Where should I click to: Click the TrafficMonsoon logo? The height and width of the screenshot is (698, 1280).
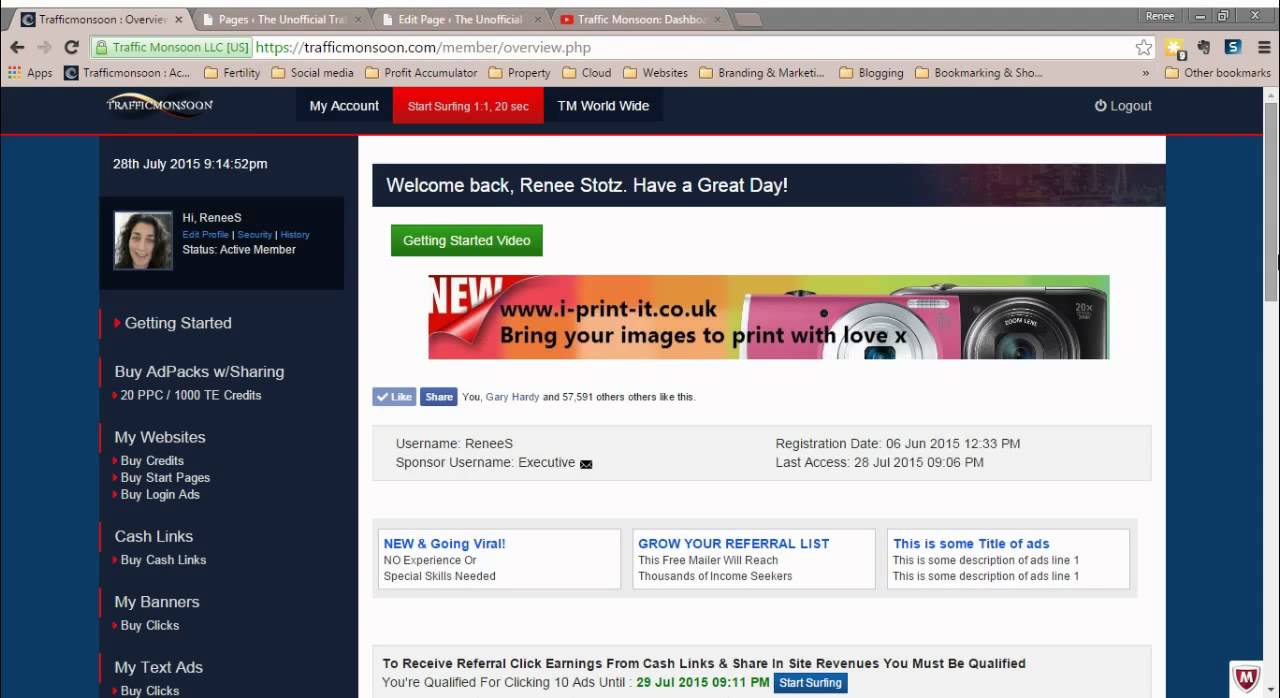point(160,105)
